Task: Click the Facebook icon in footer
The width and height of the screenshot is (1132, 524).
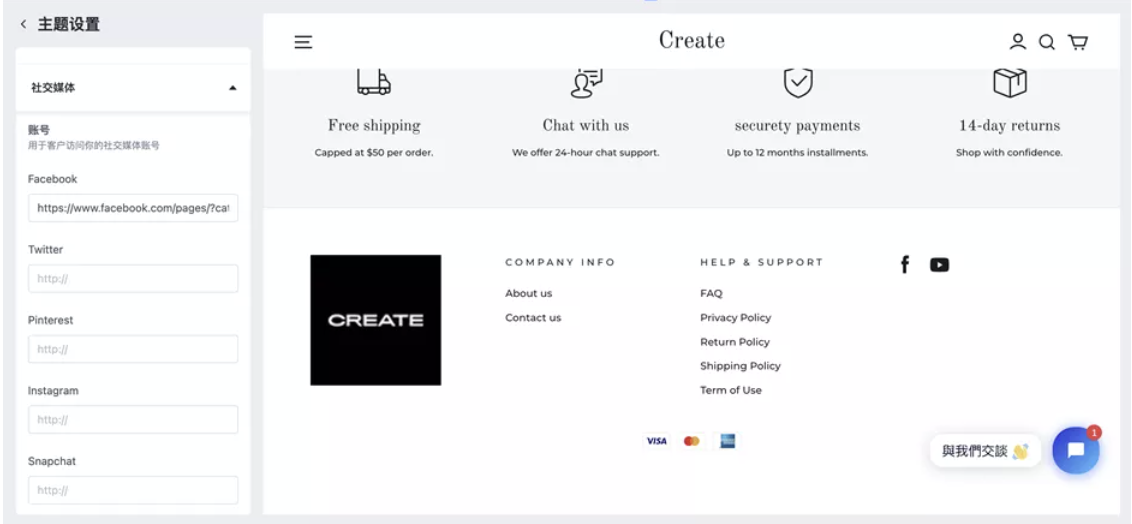Action: [905, 264]
